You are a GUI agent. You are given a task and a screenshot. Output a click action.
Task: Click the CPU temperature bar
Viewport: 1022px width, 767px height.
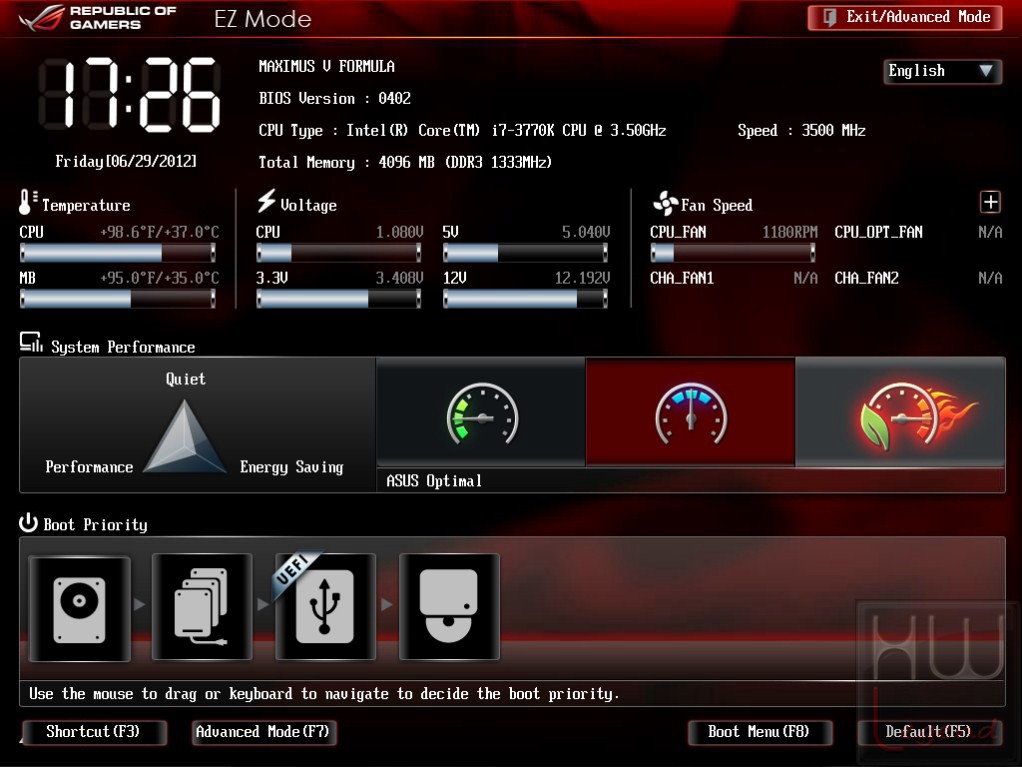[x=118, y=252]
